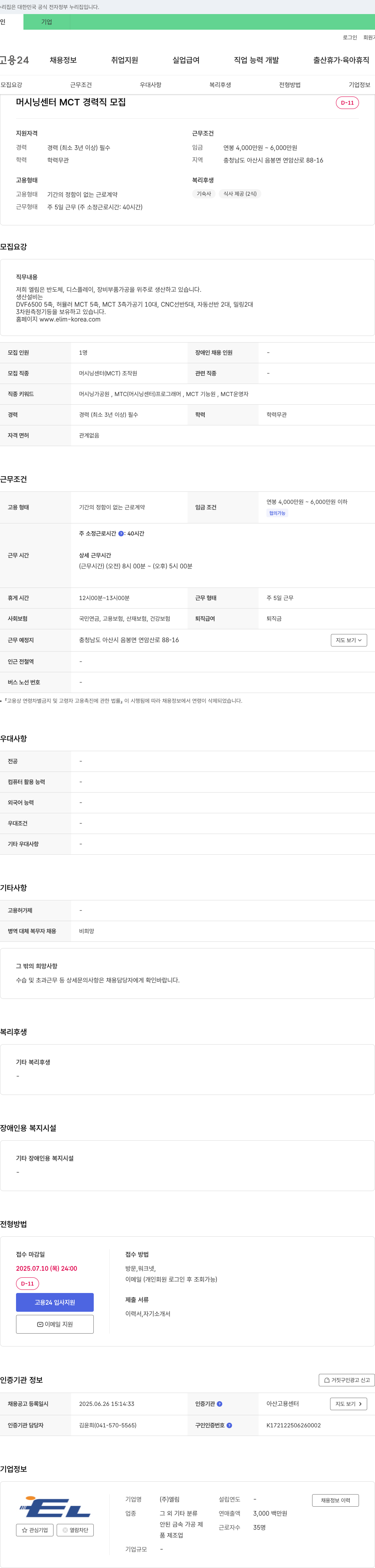Jump to 기업정보 section tab
The height and width of the screenshot is (1568, 375).
359,85
